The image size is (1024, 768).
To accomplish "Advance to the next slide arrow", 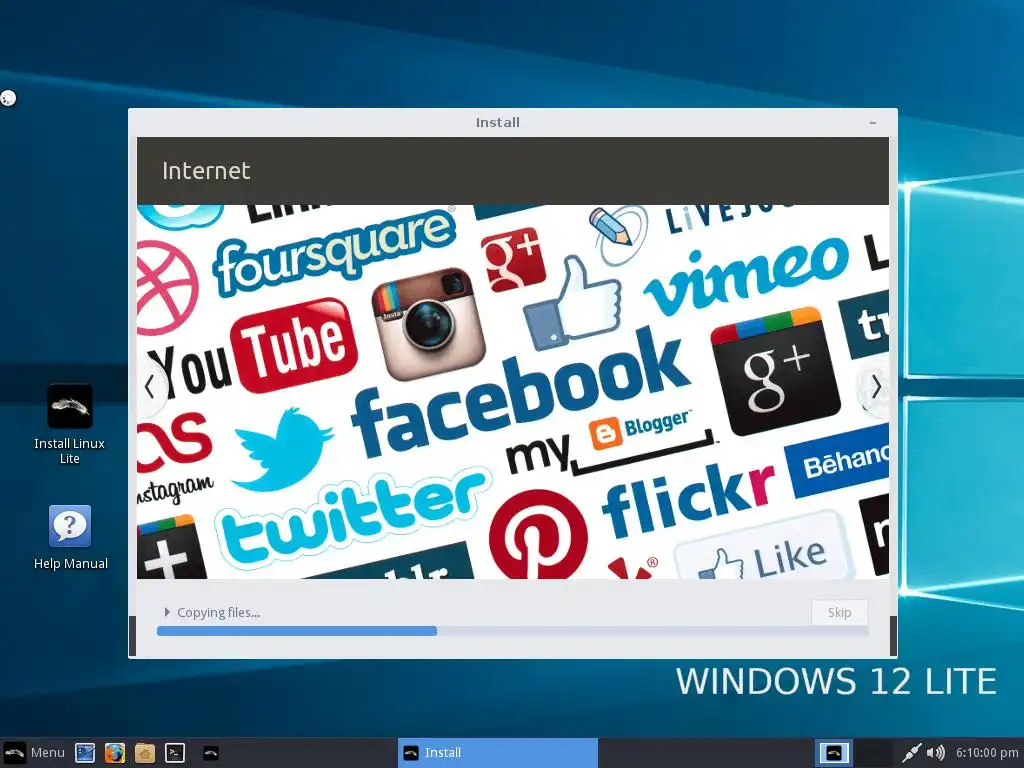I will point(876,387).
